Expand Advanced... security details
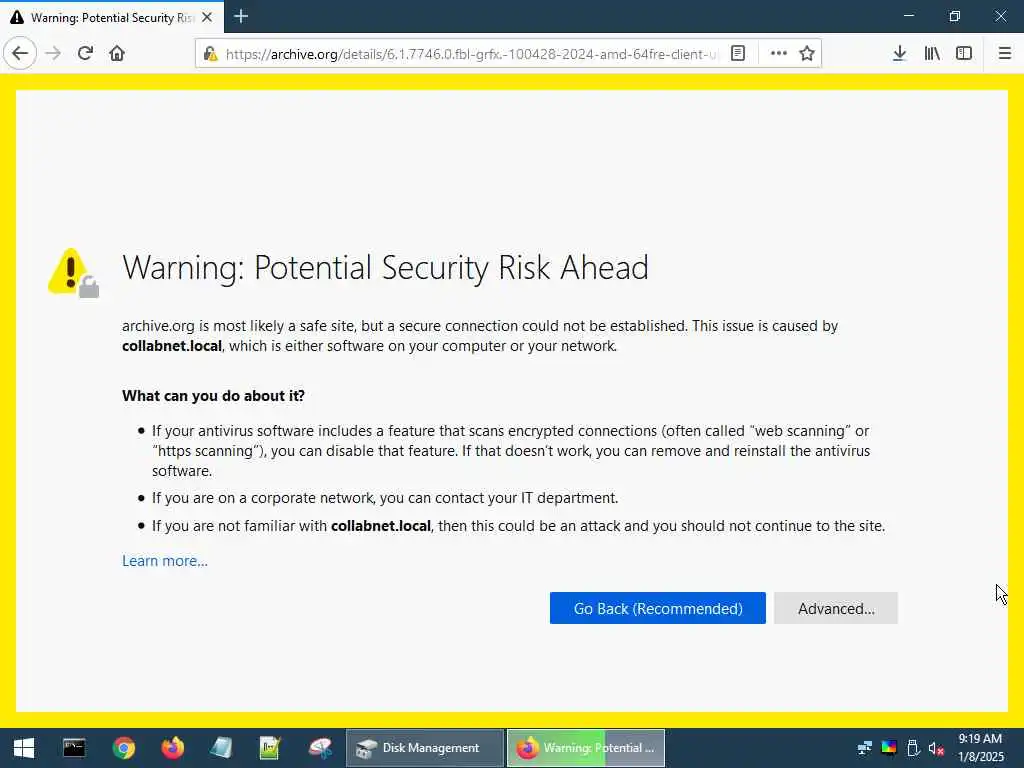 click(x=836, y=608)
